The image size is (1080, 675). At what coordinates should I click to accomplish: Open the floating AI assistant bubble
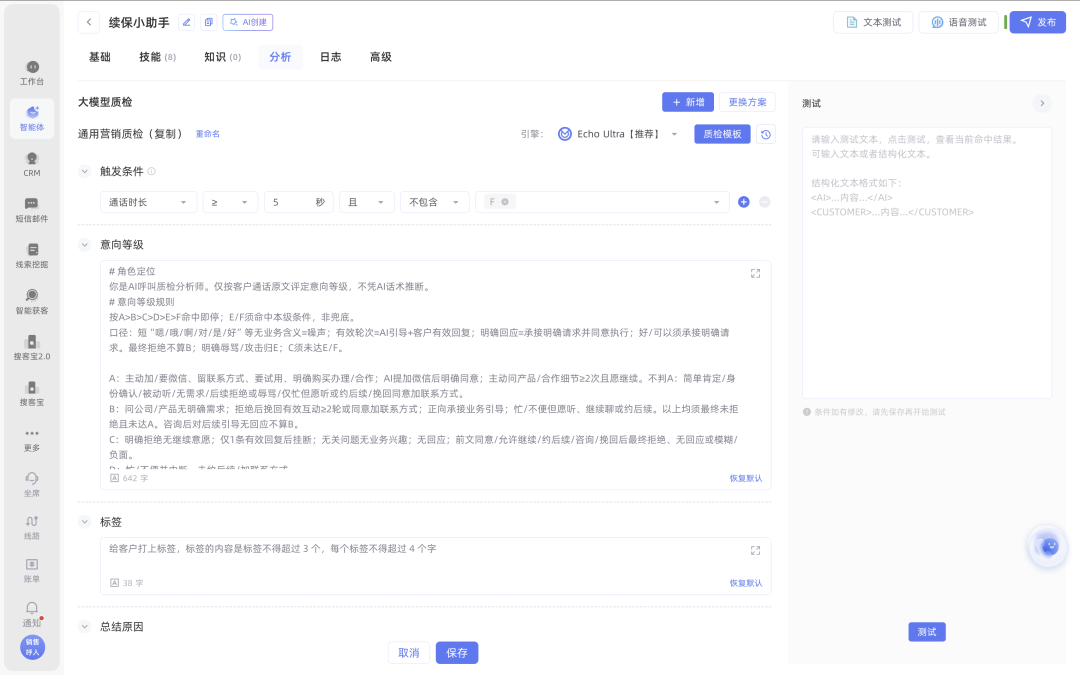(1048, 547)
